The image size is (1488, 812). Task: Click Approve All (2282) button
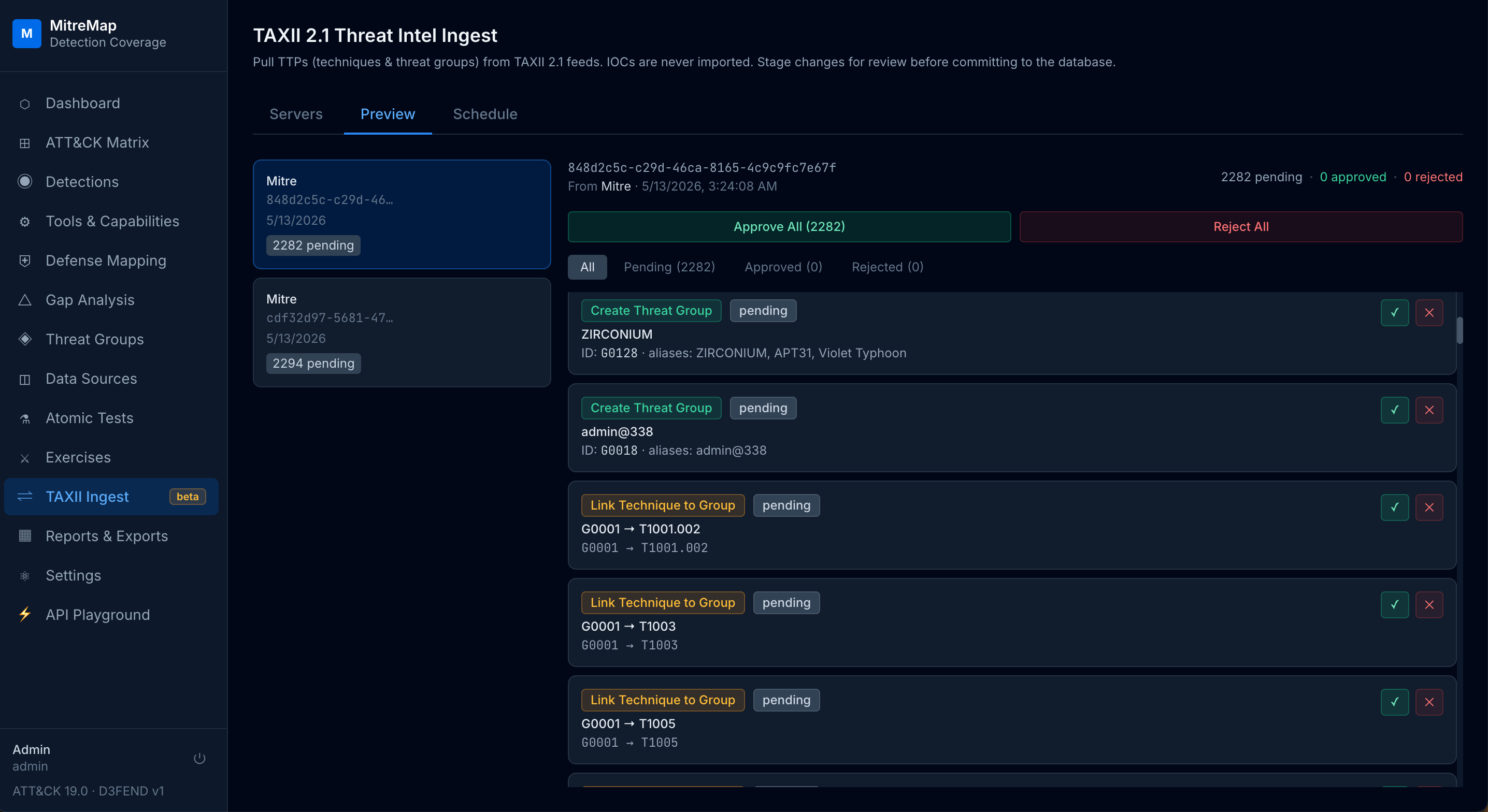[789, 226]
